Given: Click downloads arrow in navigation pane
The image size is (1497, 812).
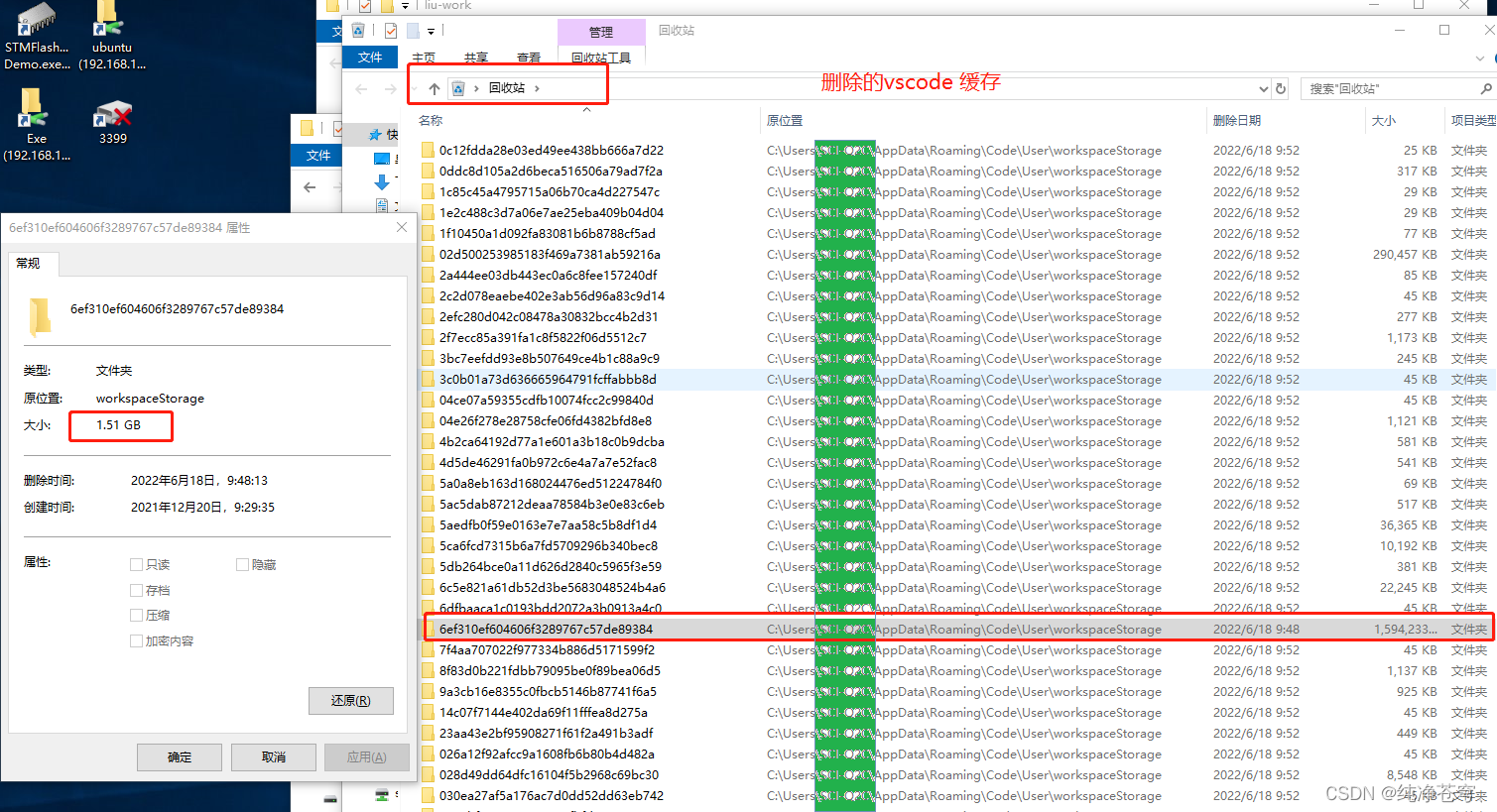Looking at the screenshot, I should tap(382, 182).
